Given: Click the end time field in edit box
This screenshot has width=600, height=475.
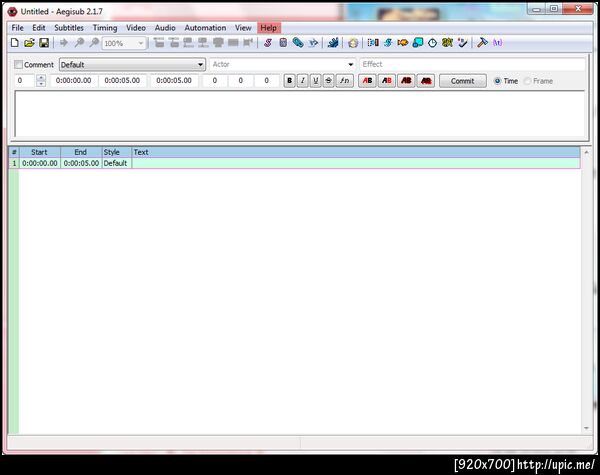Looking at the screenshot, I should [122, 81].
